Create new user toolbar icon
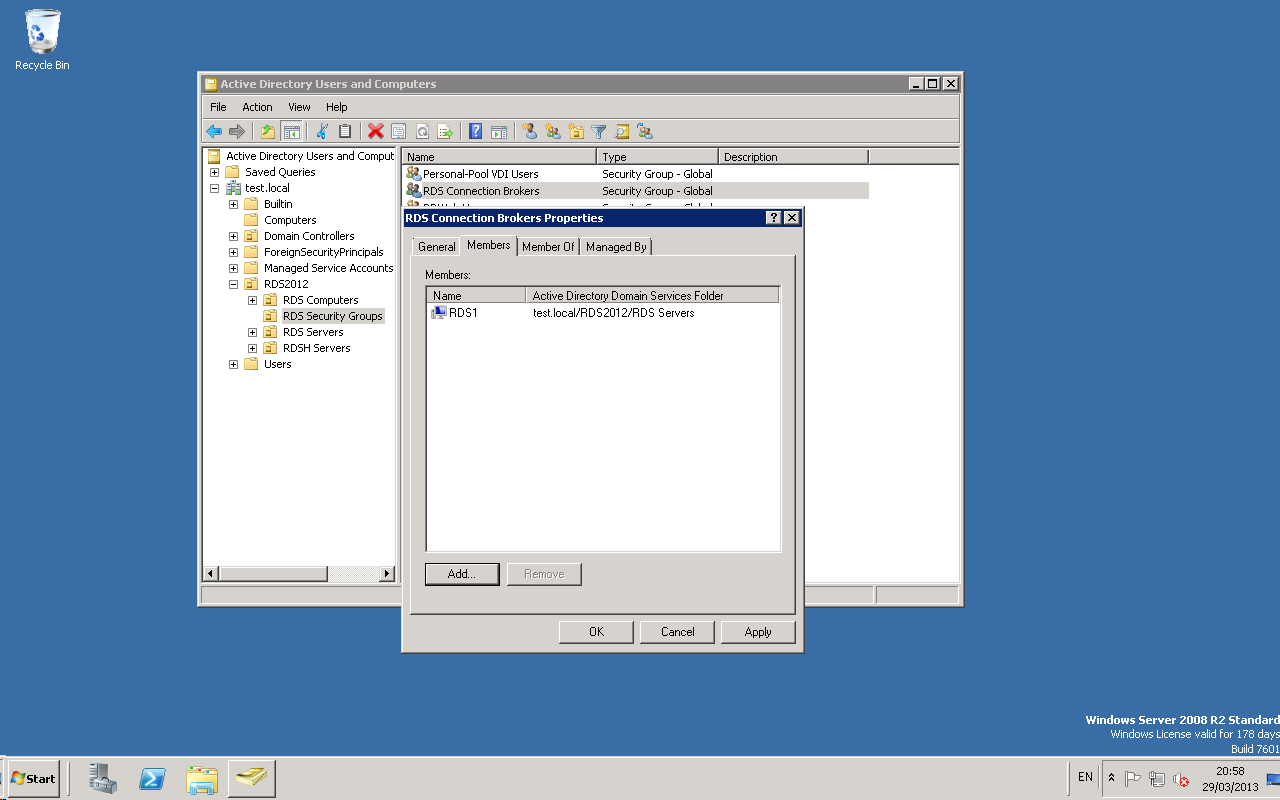Viewport: 1280px width, 800px height. pos(530,131)
